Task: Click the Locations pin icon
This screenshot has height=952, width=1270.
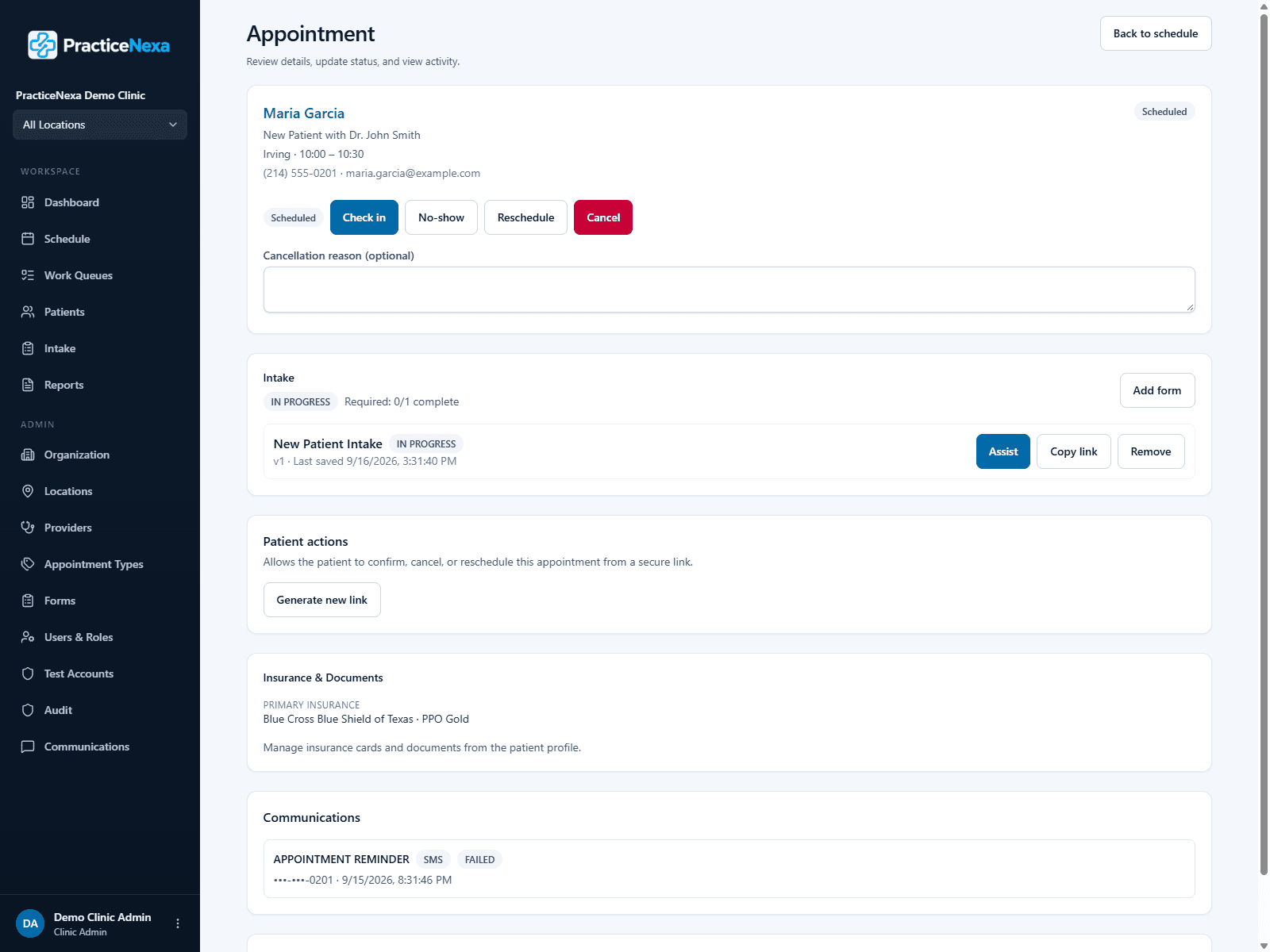Action: tap(28, 491)
